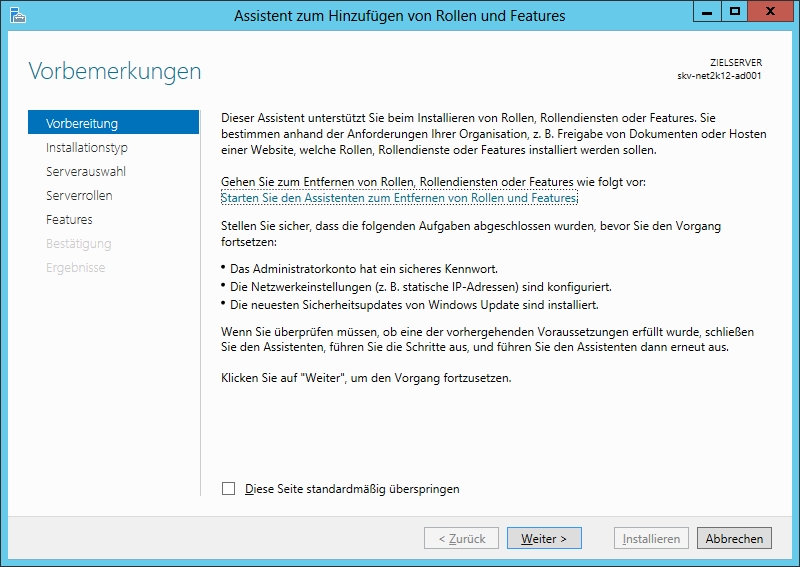Click the window title bar text
The image size is (800, 567).
pos(399,16)
